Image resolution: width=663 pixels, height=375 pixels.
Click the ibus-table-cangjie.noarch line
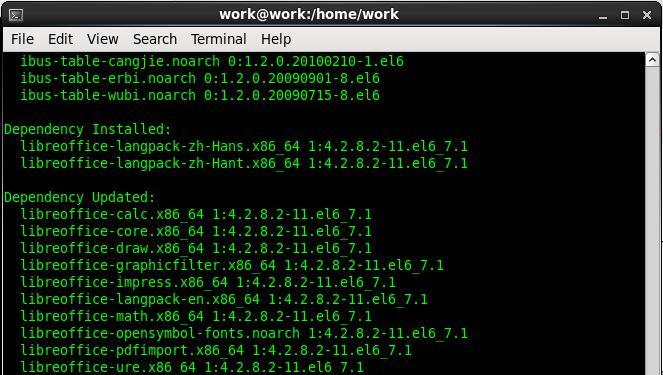click(x=212, y=61)
